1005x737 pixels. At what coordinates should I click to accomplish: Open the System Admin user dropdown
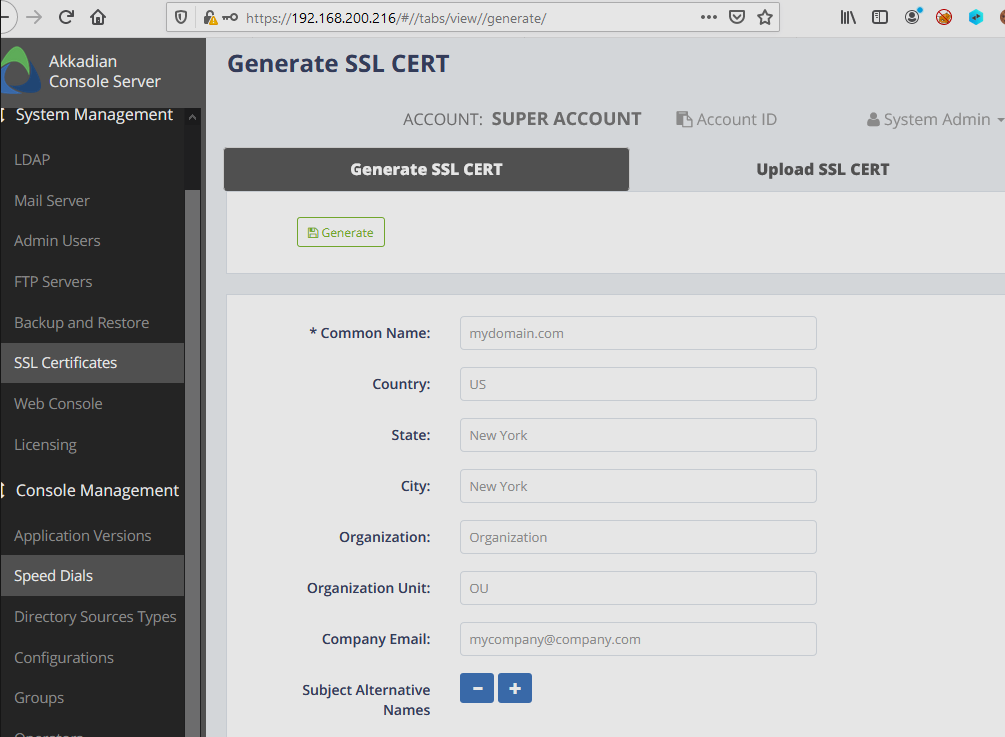(x=935, y=120)
